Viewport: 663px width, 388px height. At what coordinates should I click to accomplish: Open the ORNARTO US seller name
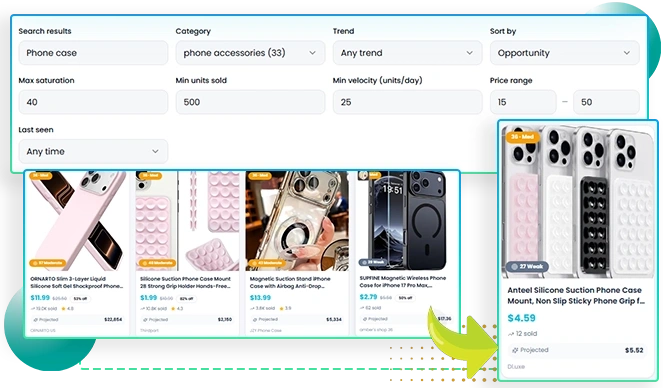coord(43,331)
